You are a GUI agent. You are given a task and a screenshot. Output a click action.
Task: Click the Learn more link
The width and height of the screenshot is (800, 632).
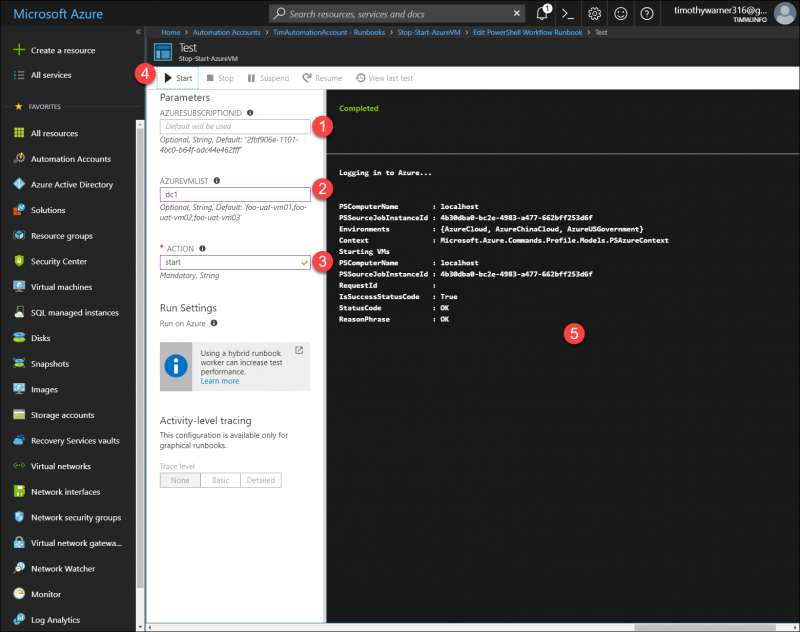tap(219, 381)
